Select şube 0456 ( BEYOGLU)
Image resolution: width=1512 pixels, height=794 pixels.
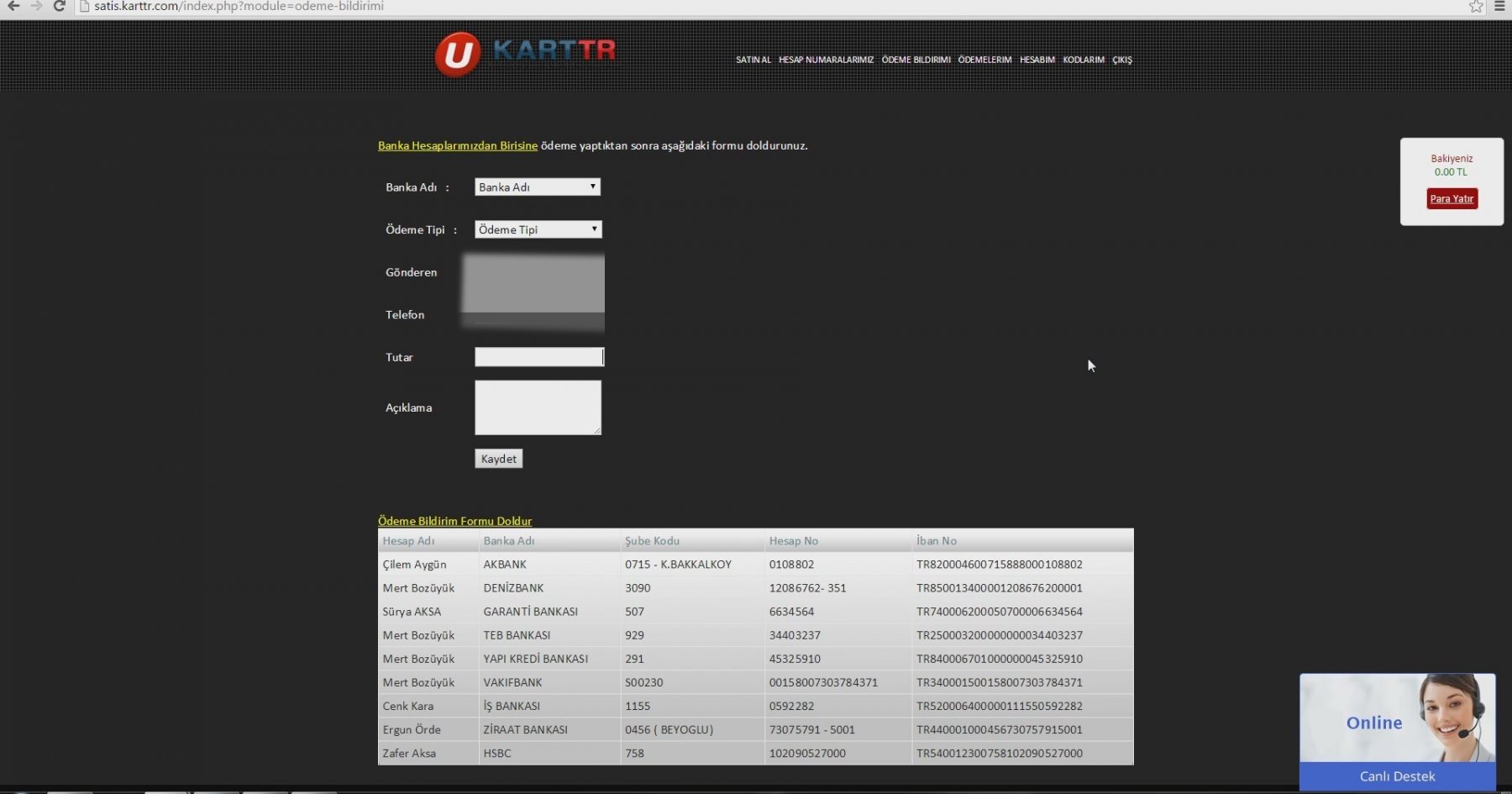pyautogui.click(x=669, y=729)
